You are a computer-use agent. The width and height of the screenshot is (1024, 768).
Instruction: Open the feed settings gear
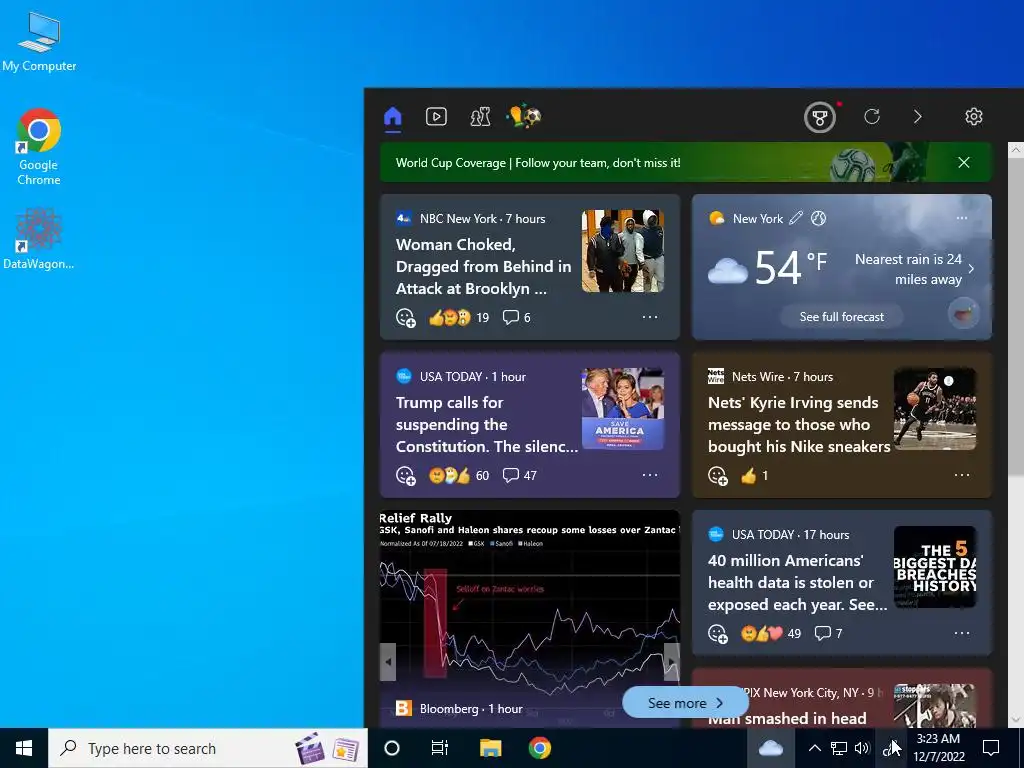pyautogui.click(x=974, y=117)
